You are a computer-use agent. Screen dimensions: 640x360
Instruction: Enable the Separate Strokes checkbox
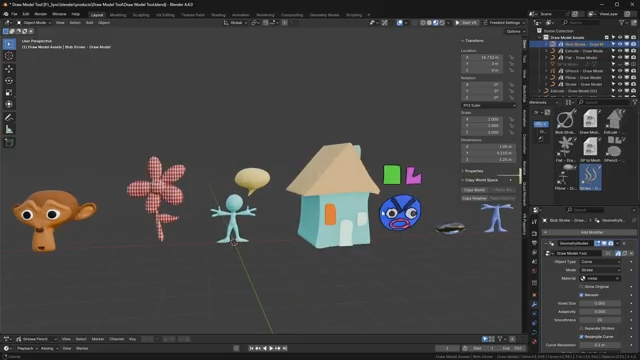point(581,328)
